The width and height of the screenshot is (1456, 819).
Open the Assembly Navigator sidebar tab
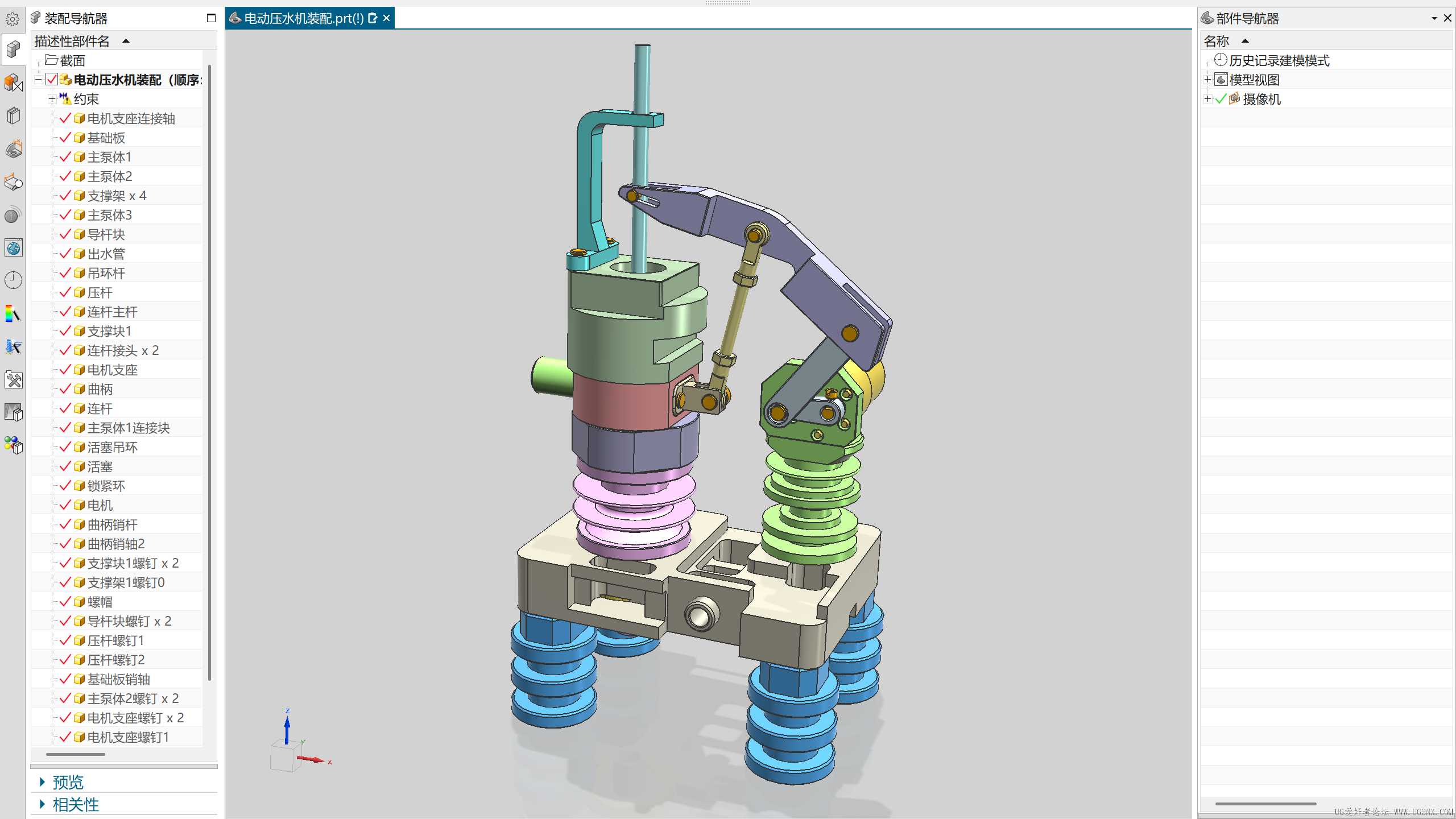pyautogui.click(x=13, y=49)
